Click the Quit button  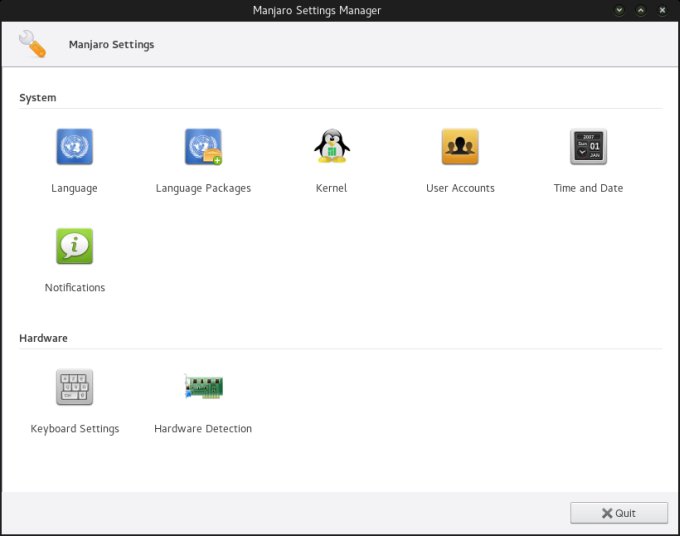(619, 513)
